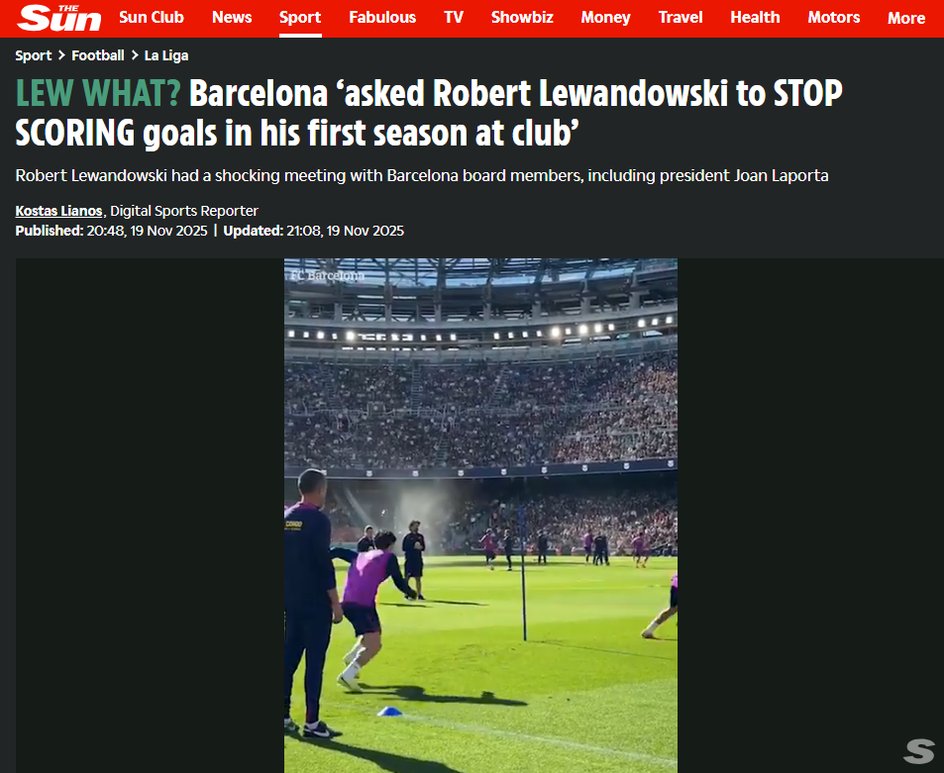Screen dimensions: 944x773
Task: Open the Motors section
Action: point(833,17)
